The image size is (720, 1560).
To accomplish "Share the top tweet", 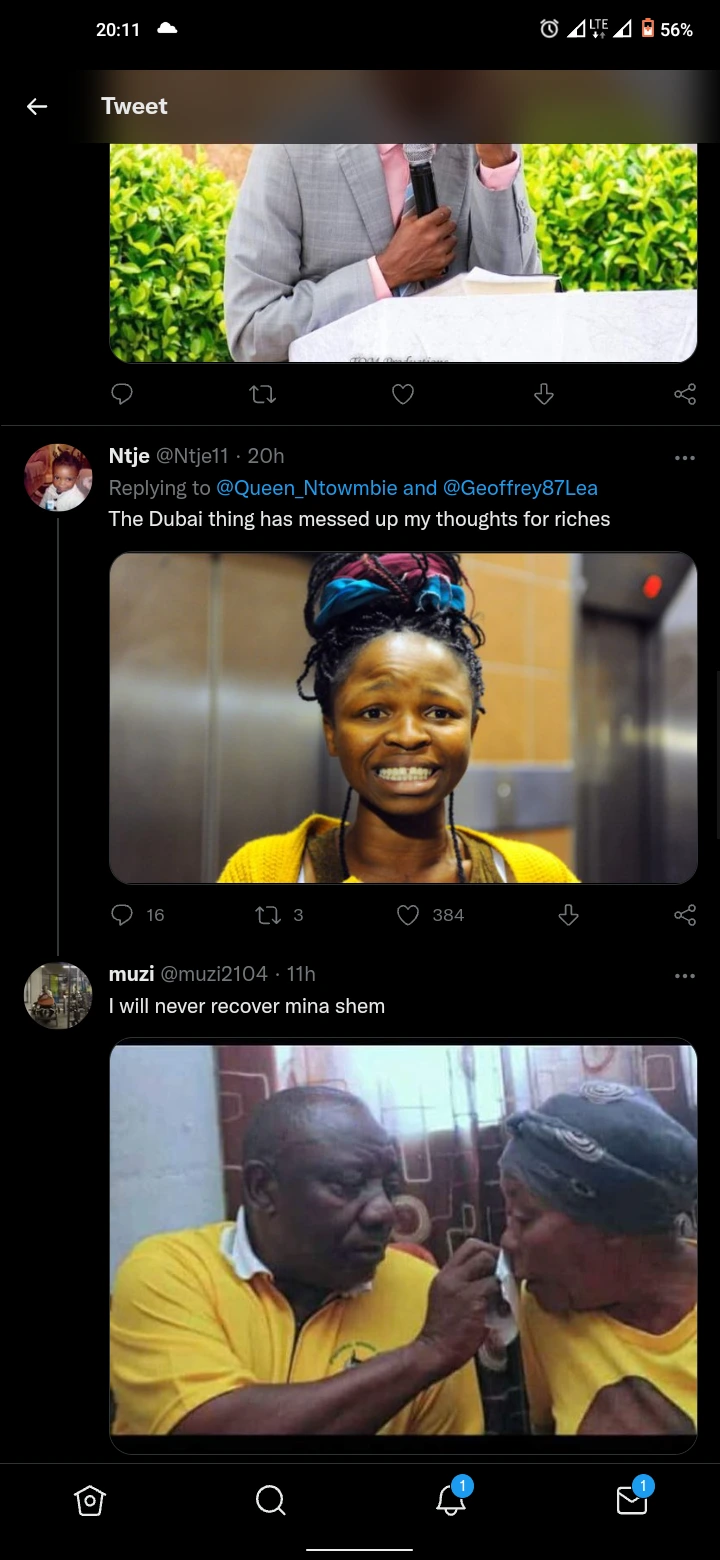I will pos(685,395).
